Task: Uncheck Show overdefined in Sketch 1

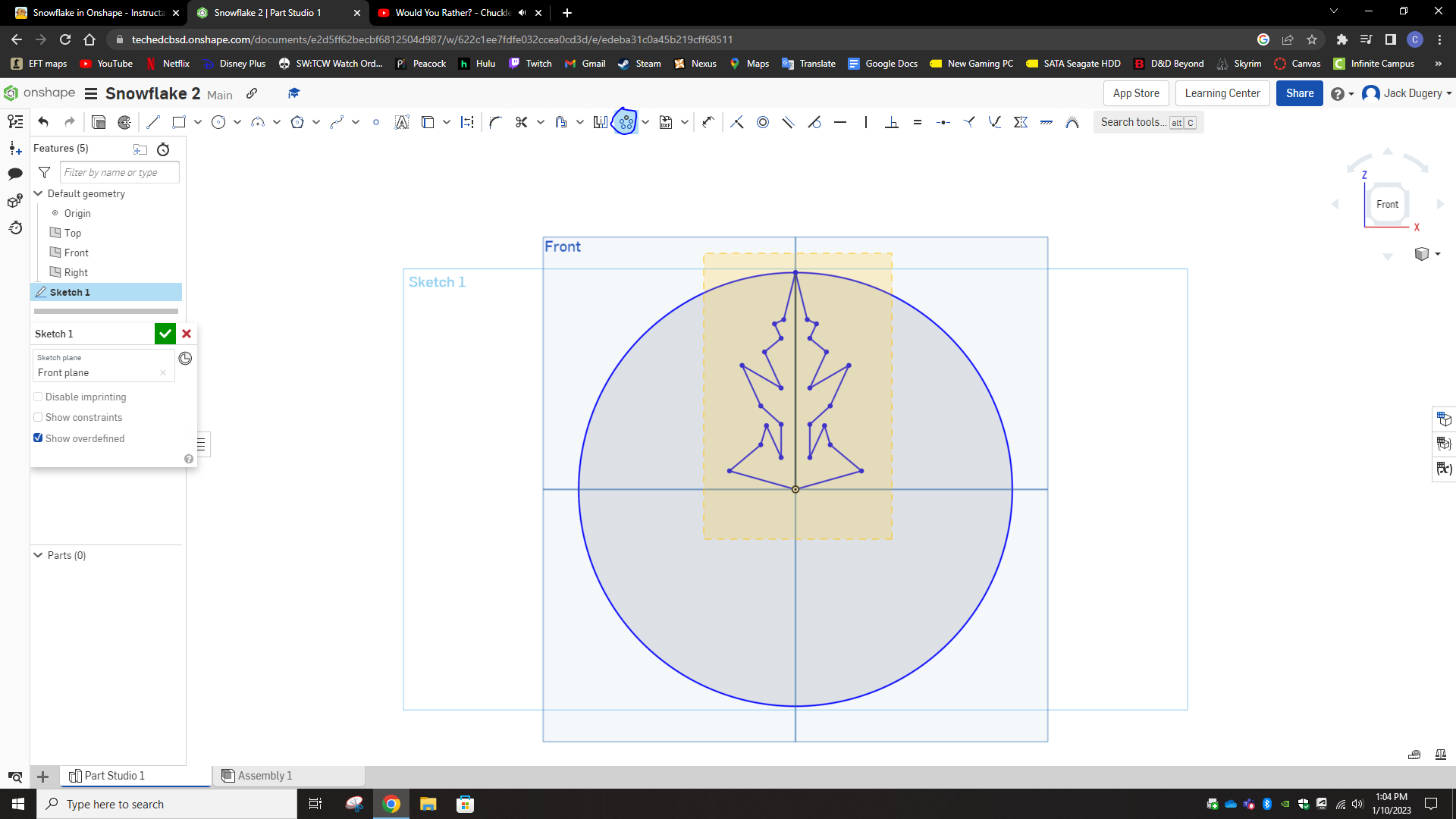Action: click(x=38, y=438)
